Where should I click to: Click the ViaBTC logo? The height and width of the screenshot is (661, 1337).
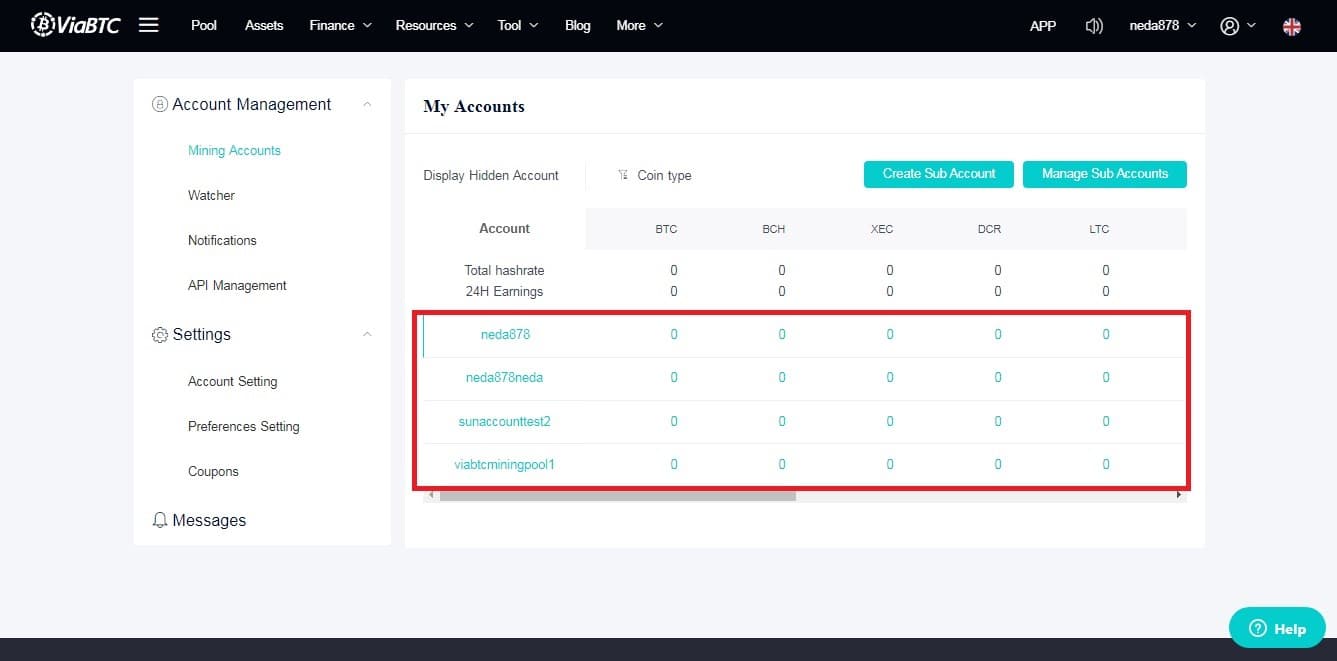coord(75,25)
